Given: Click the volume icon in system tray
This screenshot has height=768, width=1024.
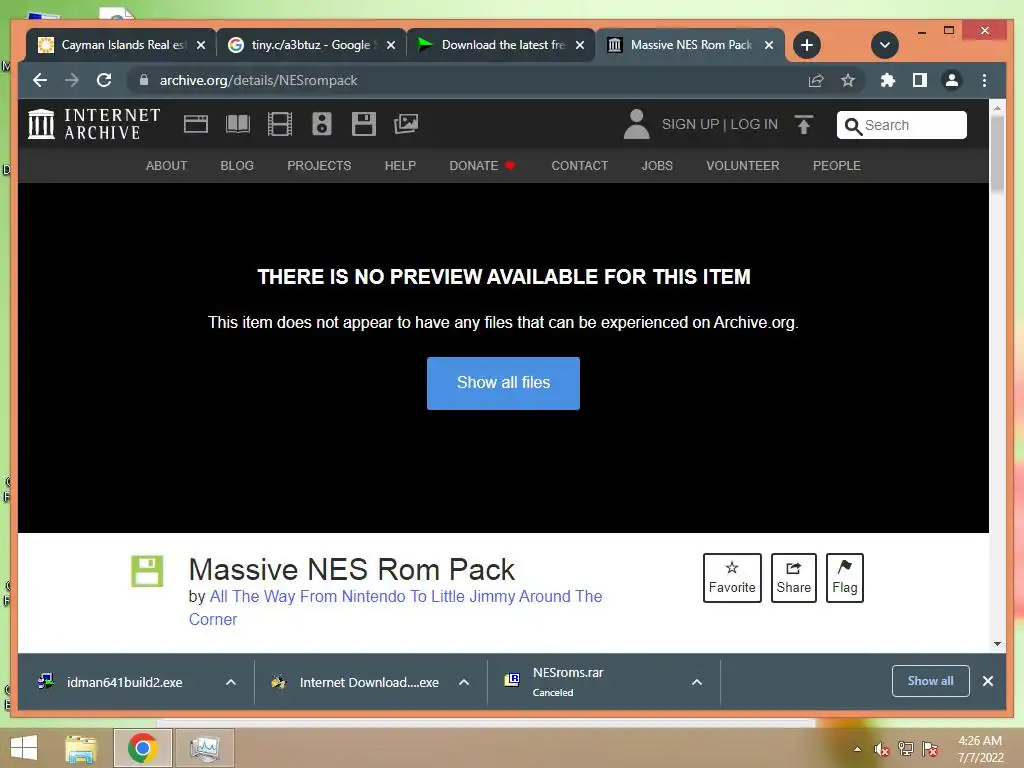Looking at the screenshot, I should coord(882,749).
